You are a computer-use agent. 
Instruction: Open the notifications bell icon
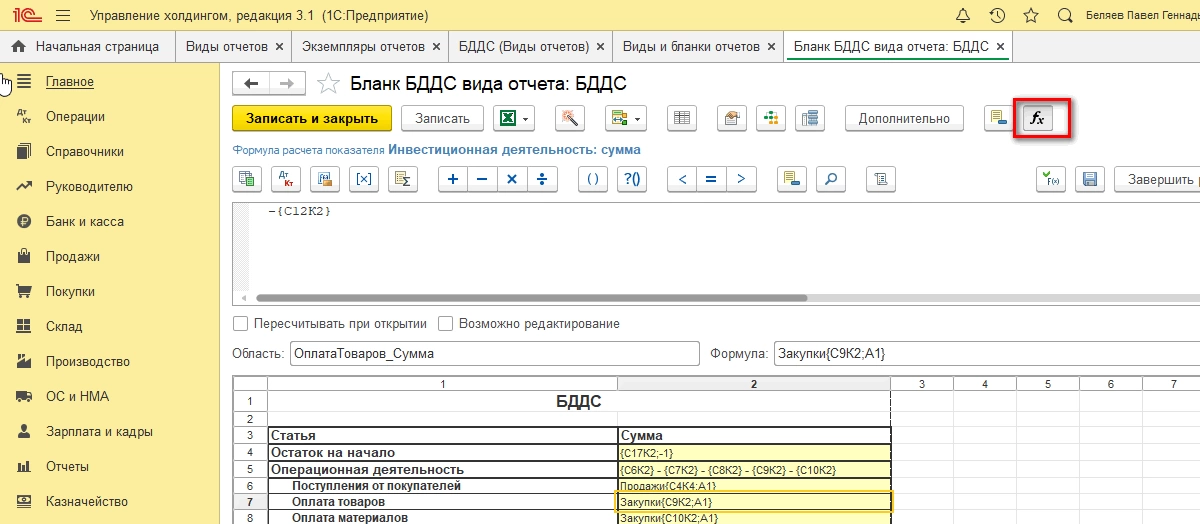click(963, 16)
